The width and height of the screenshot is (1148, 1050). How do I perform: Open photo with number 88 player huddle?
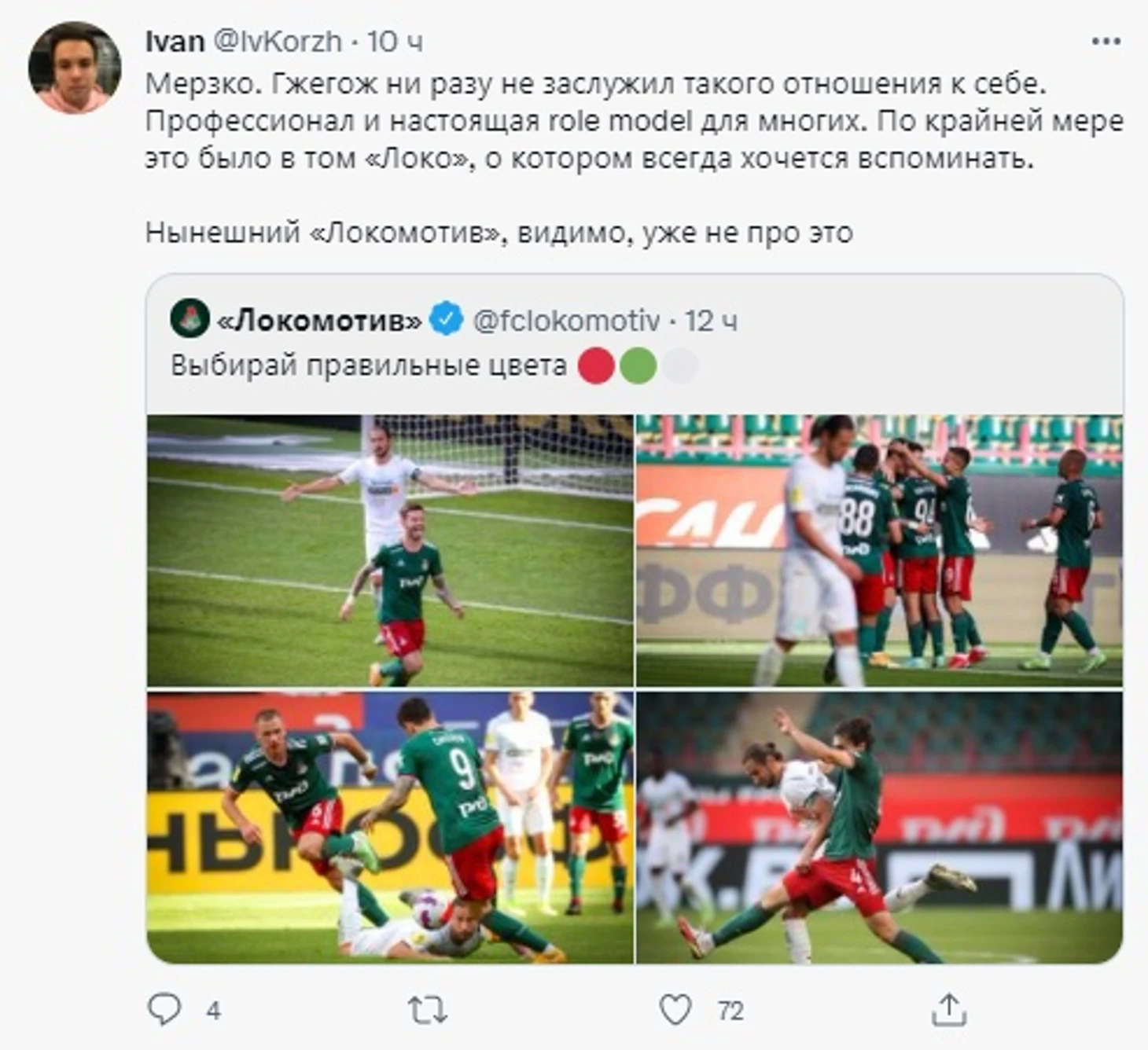pos(879,551)
